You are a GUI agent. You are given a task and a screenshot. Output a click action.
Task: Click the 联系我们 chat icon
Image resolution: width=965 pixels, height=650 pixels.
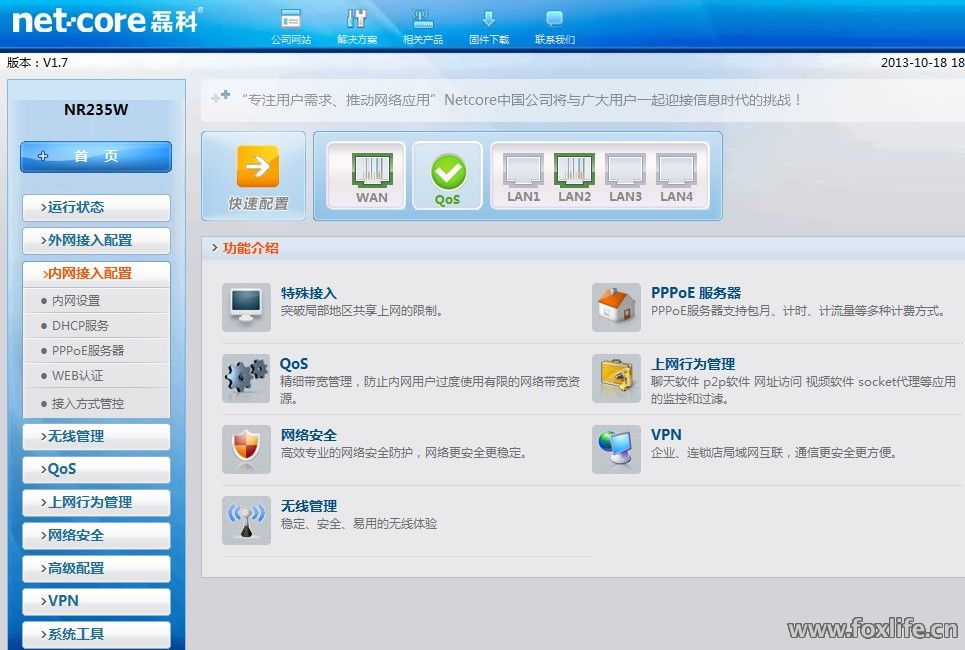[554, 19]
